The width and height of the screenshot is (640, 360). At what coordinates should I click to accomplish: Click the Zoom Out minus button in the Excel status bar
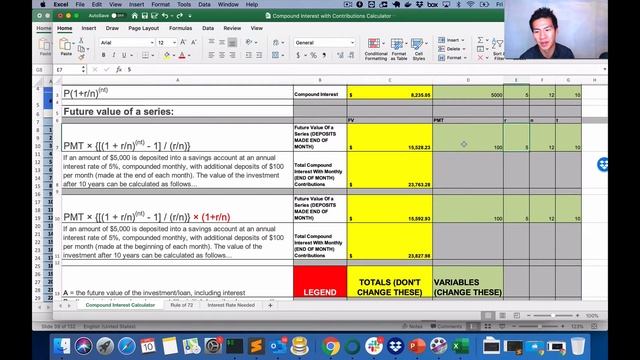(529, 316)
